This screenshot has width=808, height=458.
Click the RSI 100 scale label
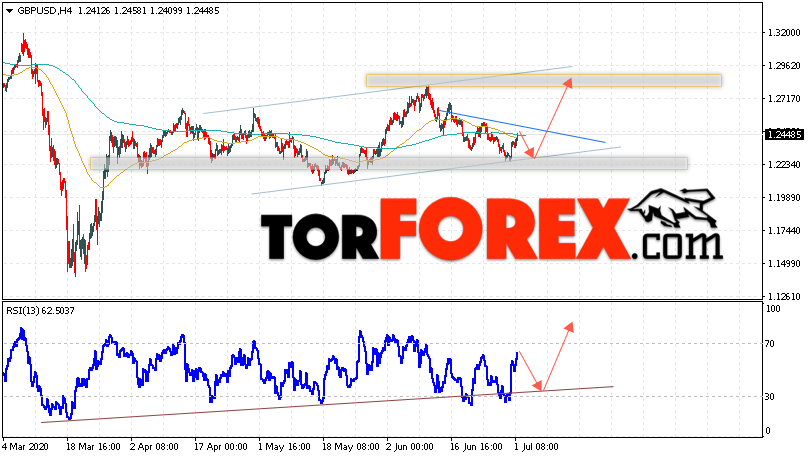point(773,309)
